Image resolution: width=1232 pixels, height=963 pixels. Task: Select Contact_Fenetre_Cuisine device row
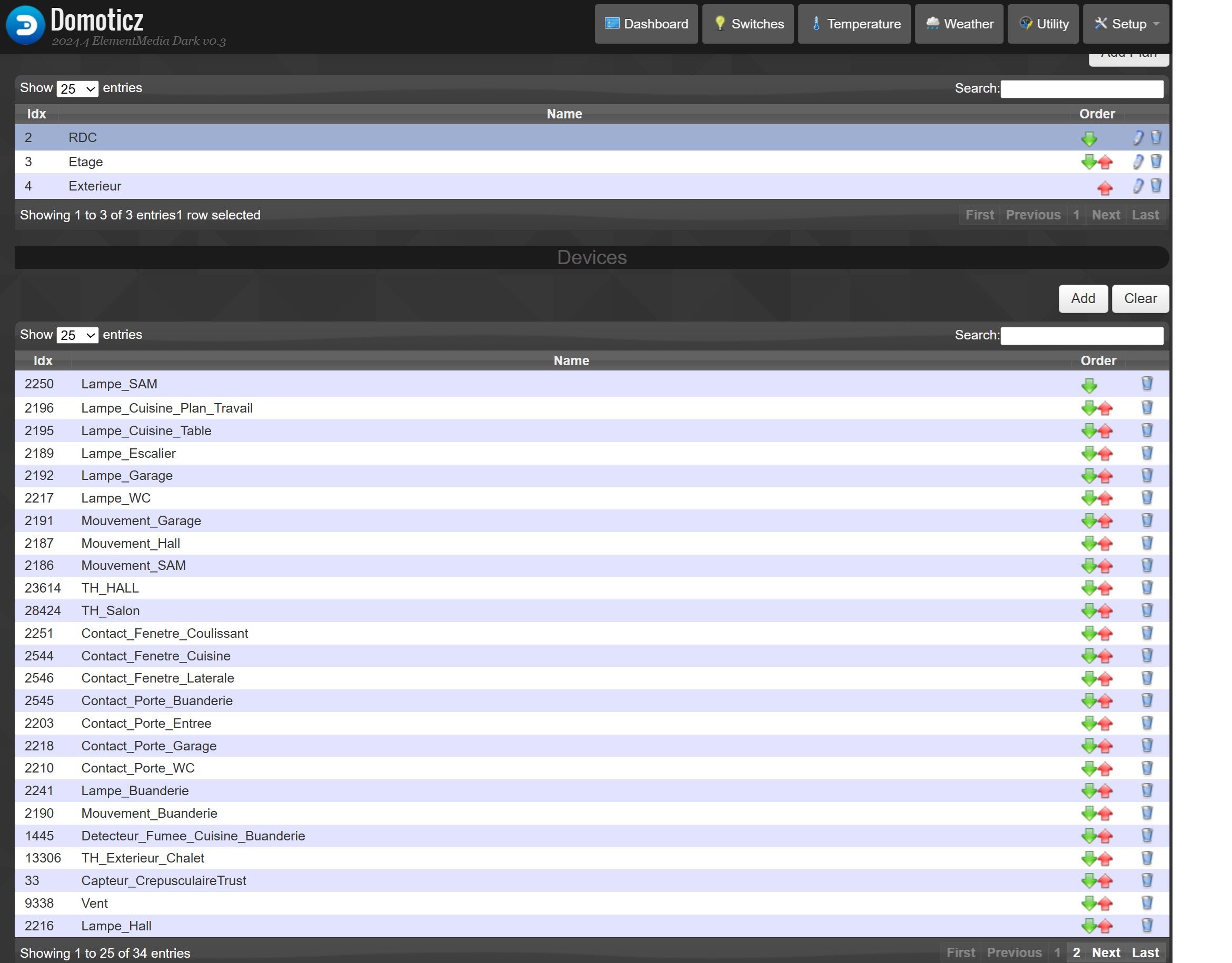click(592, 656)
